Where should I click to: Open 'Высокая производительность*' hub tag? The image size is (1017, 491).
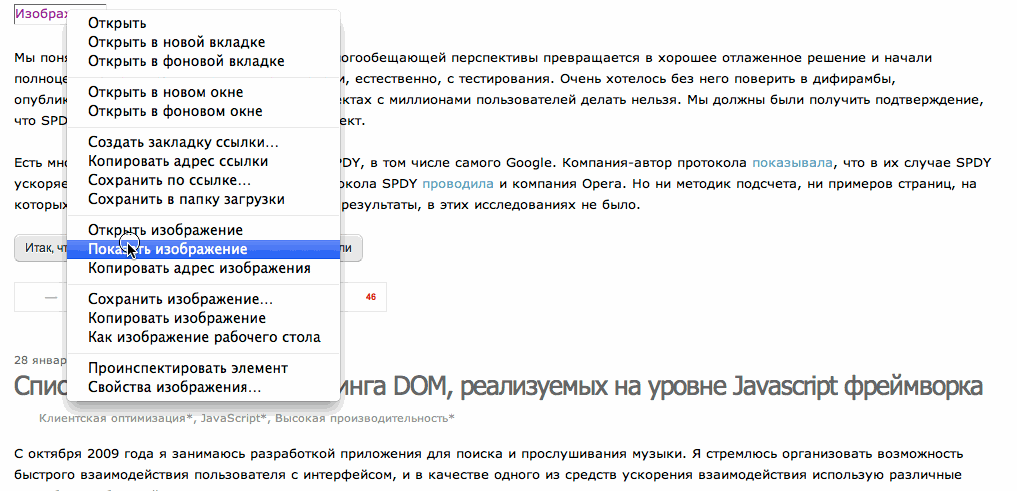coord(365,418)
